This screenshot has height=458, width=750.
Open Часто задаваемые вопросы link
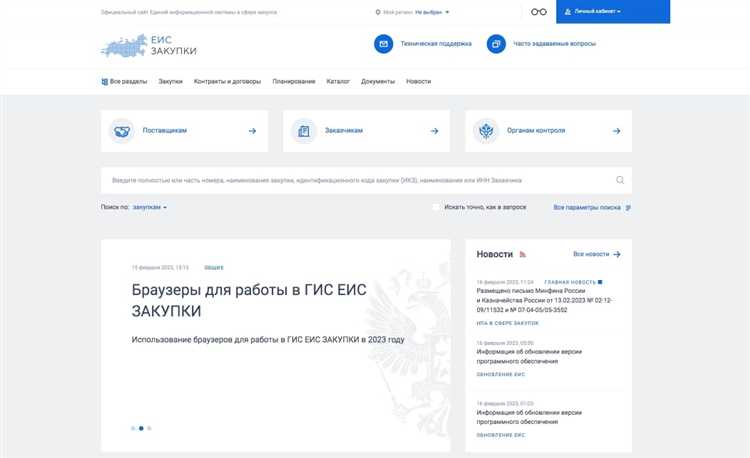[554, 44]
